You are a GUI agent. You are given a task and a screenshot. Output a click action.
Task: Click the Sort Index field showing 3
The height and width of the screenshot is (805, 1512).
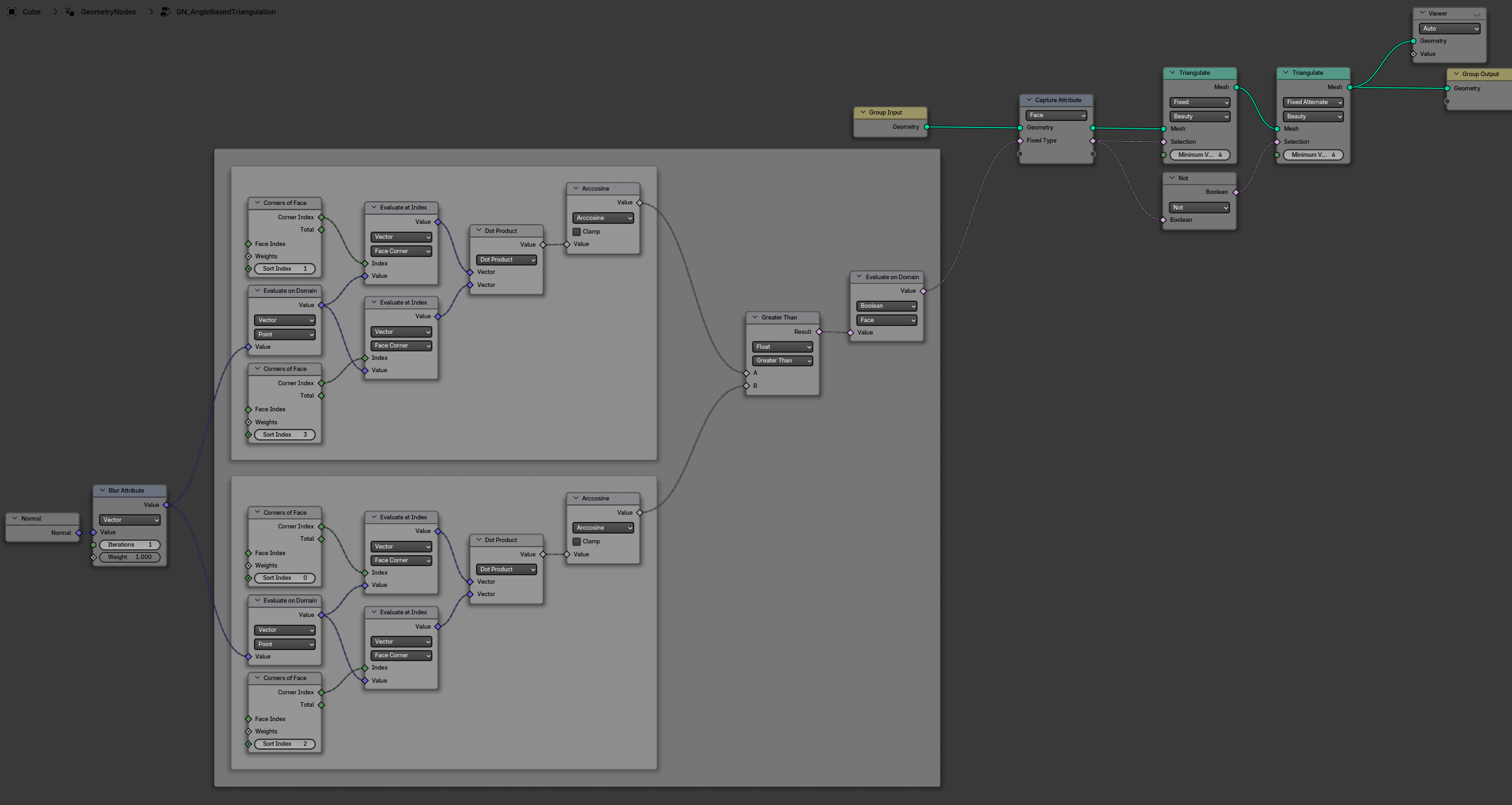coord(285,435)
